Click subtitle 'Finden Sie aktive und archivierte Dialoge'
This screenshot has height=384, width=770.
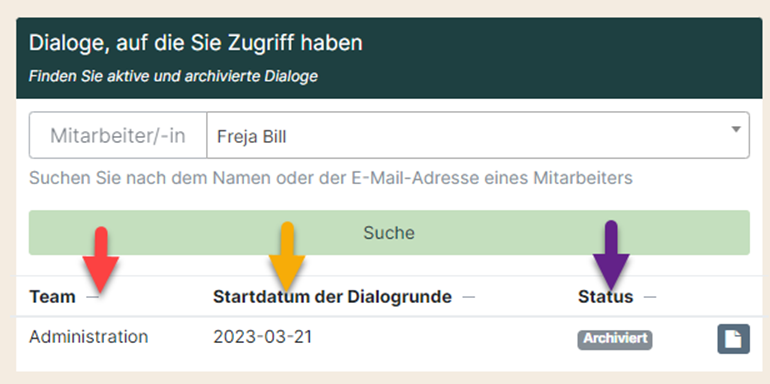[173, 77]
